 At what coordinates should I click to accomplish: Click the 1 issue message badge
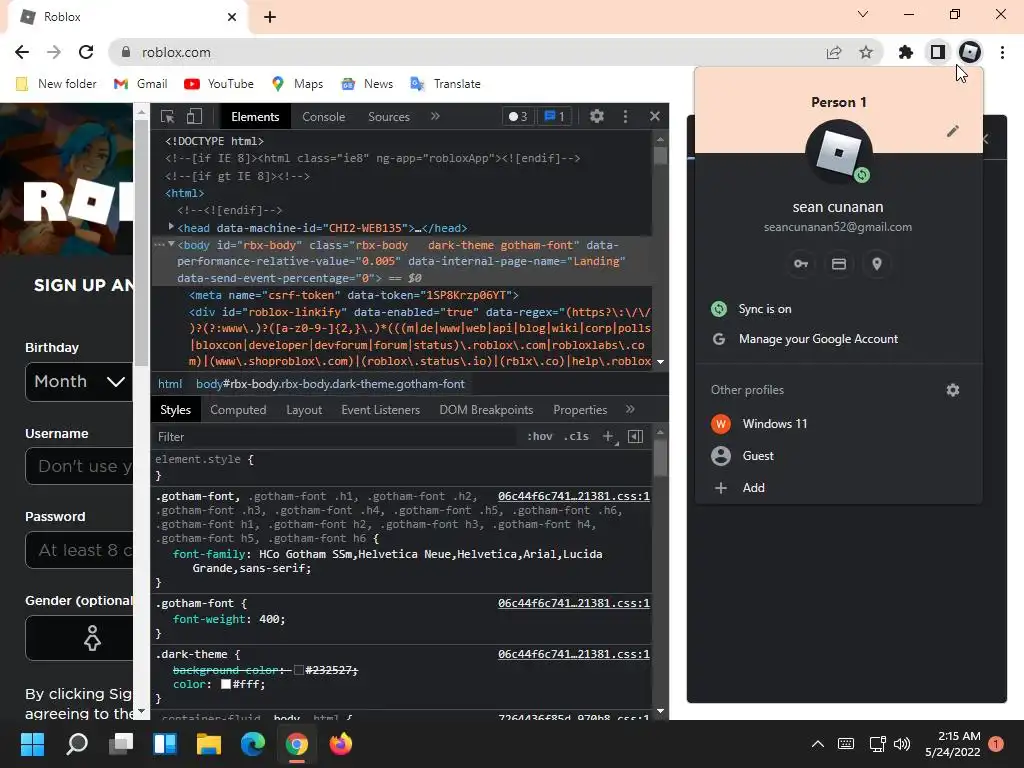click(x=554, y=116)
